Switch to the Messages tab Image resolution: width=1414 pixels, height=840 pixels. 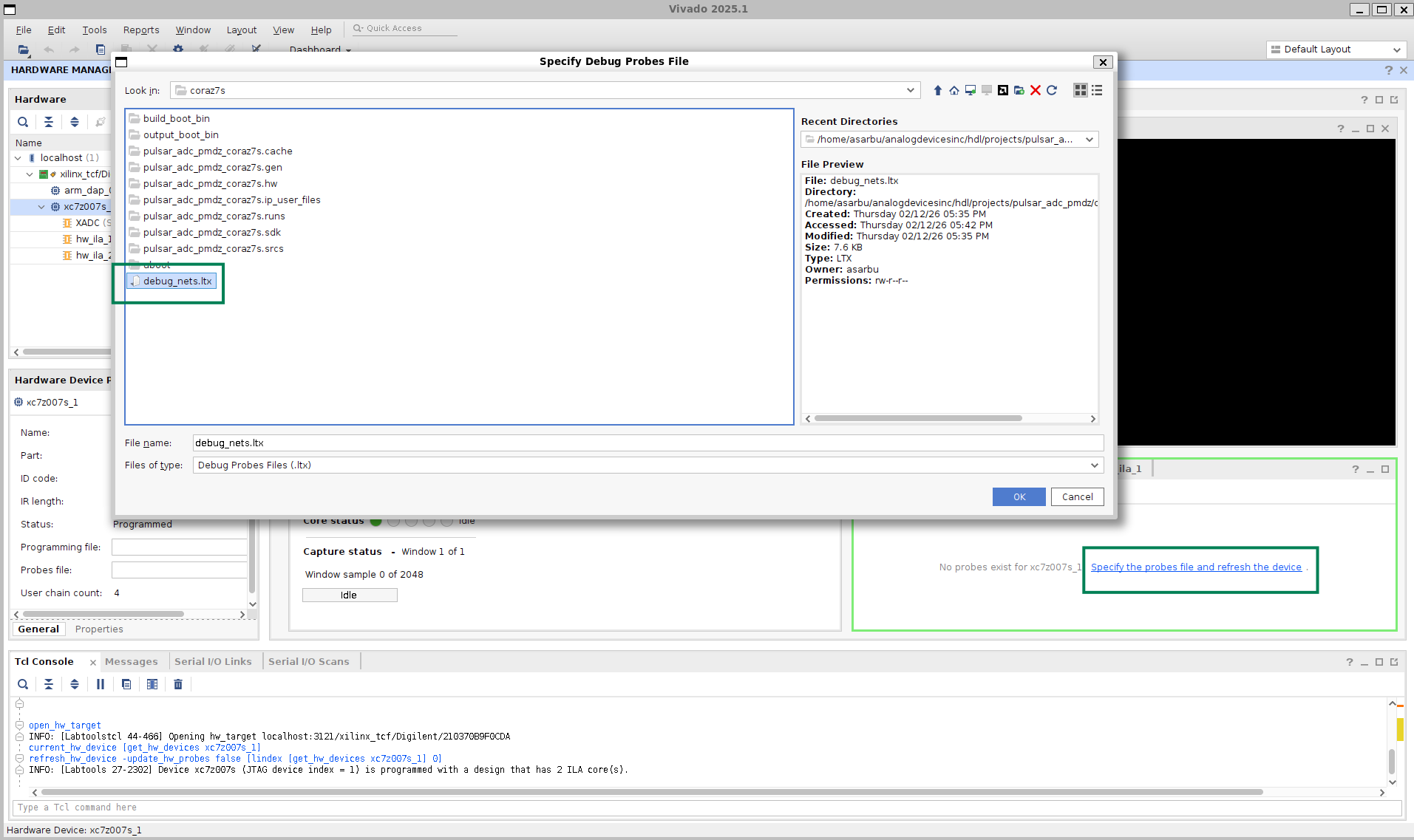click(131, 662)
